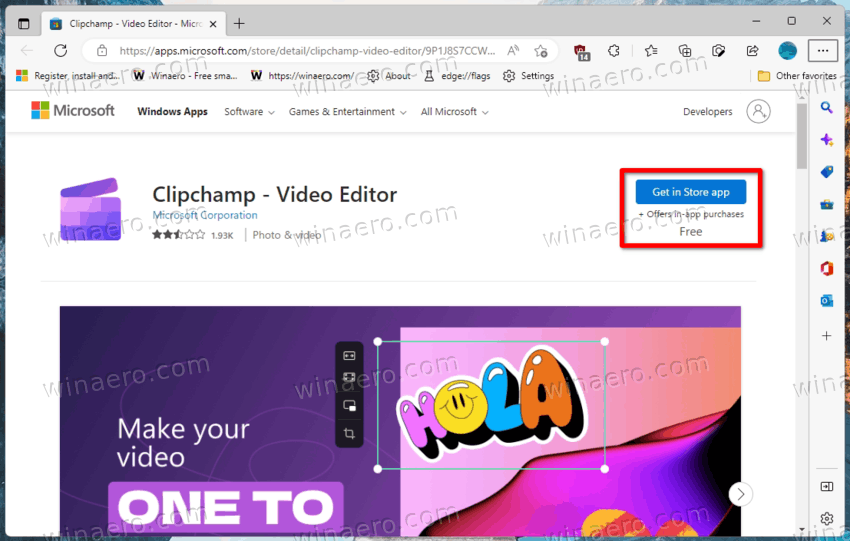This screenshot has height=541, width=850.
Task: Expand the Games & Entertainment menu
Action: click(347, 112)
